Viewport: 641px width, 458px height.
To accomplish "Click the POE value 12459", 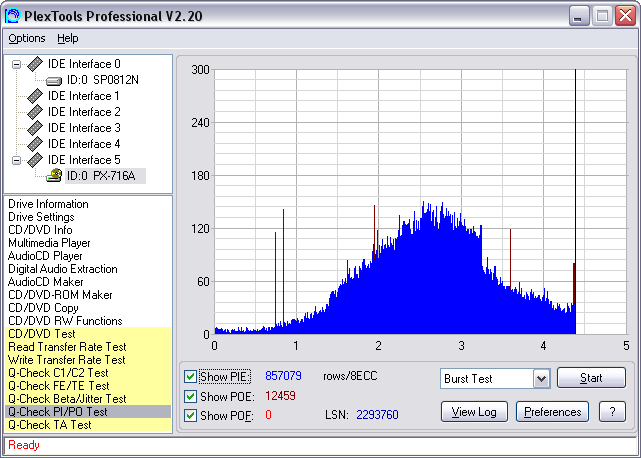I will 280,396.
